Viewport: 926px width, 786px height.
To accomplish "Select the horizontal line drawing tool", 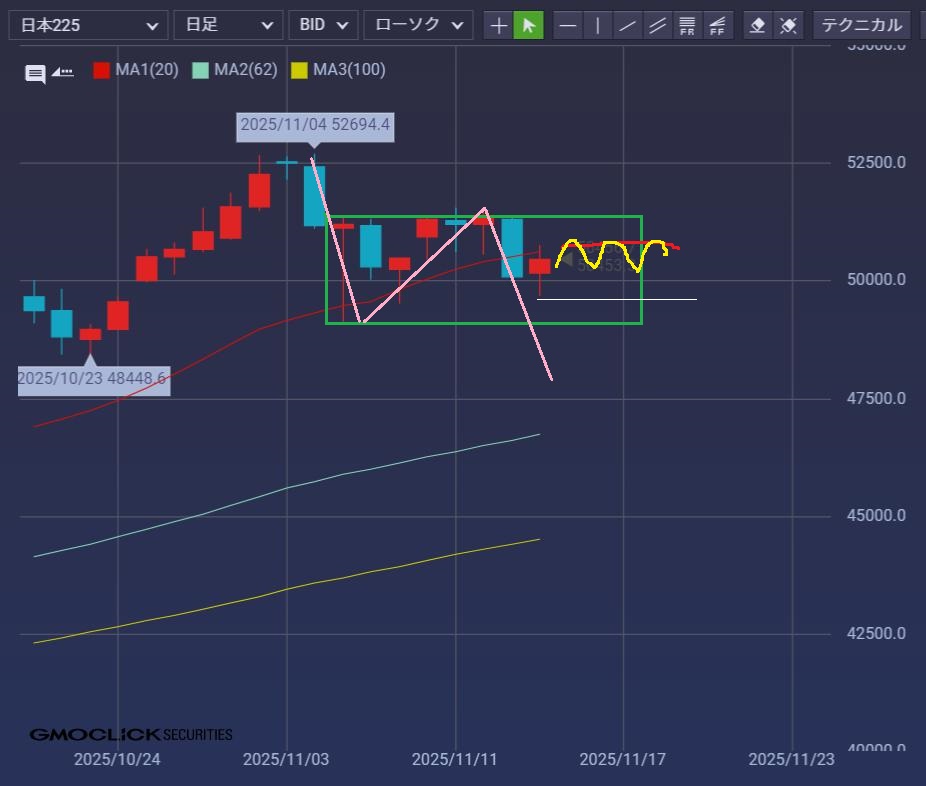I will 568,25.
